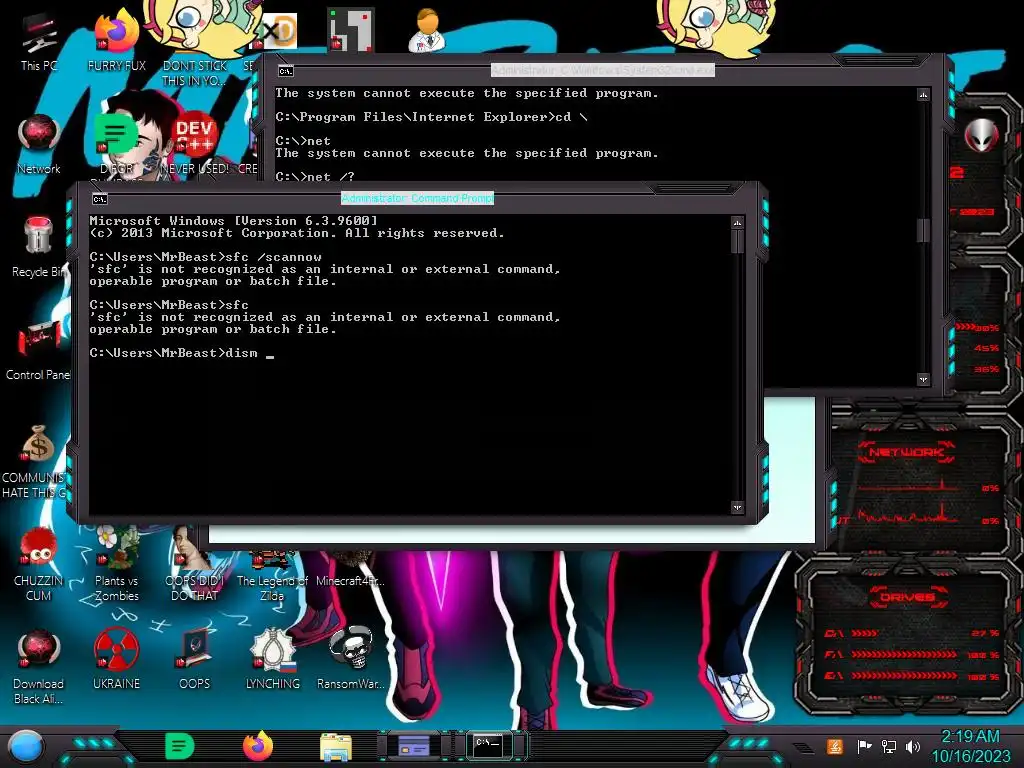
Task: Click the DRIVES gadget header
Action: (906, 597)
